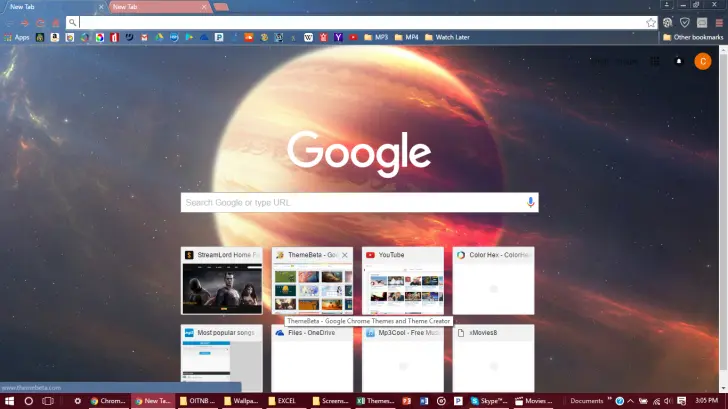Open the Gmail bookmark
The image size is (728, 409).
(144, 37)
